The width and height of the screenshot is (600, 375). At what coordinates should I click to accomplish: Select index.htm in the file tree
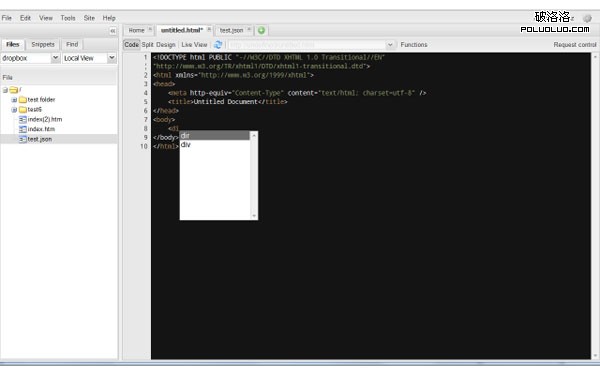pyautogui.click(x=41, y=129)
